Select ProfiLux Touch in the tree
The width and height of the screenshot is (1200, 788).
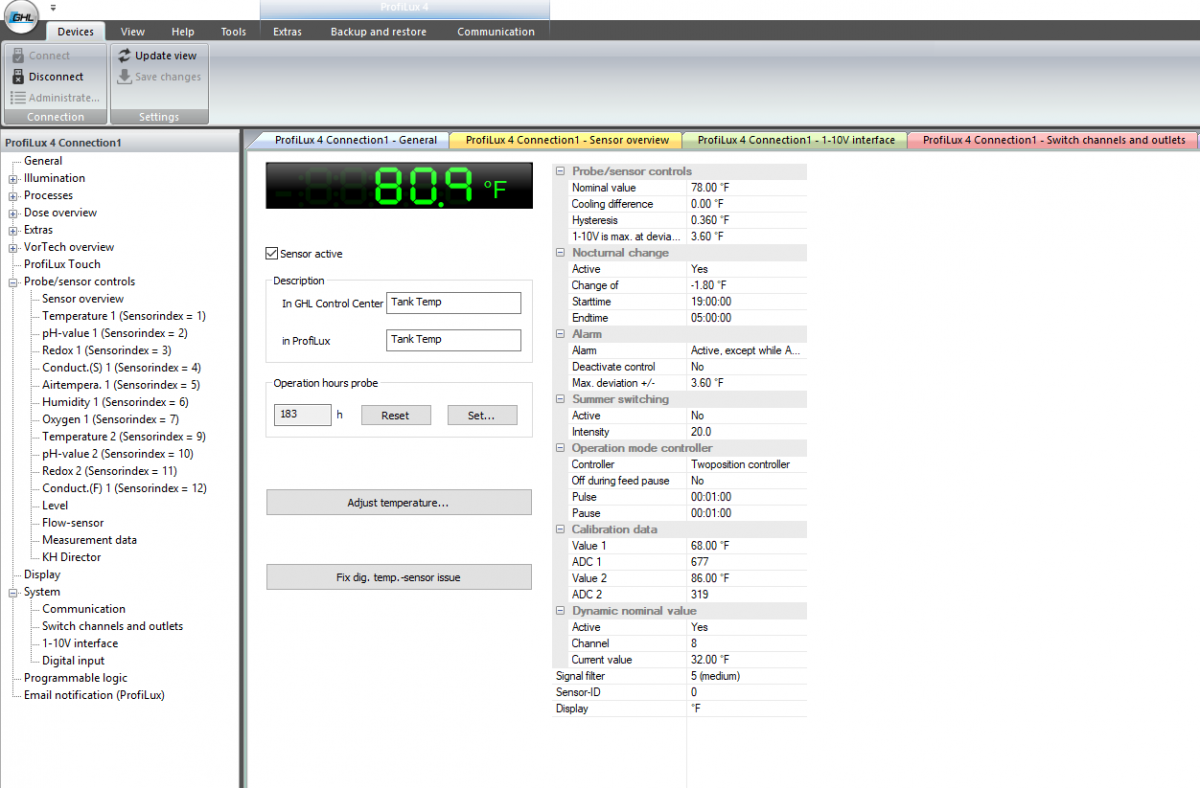tap(62, 265)
